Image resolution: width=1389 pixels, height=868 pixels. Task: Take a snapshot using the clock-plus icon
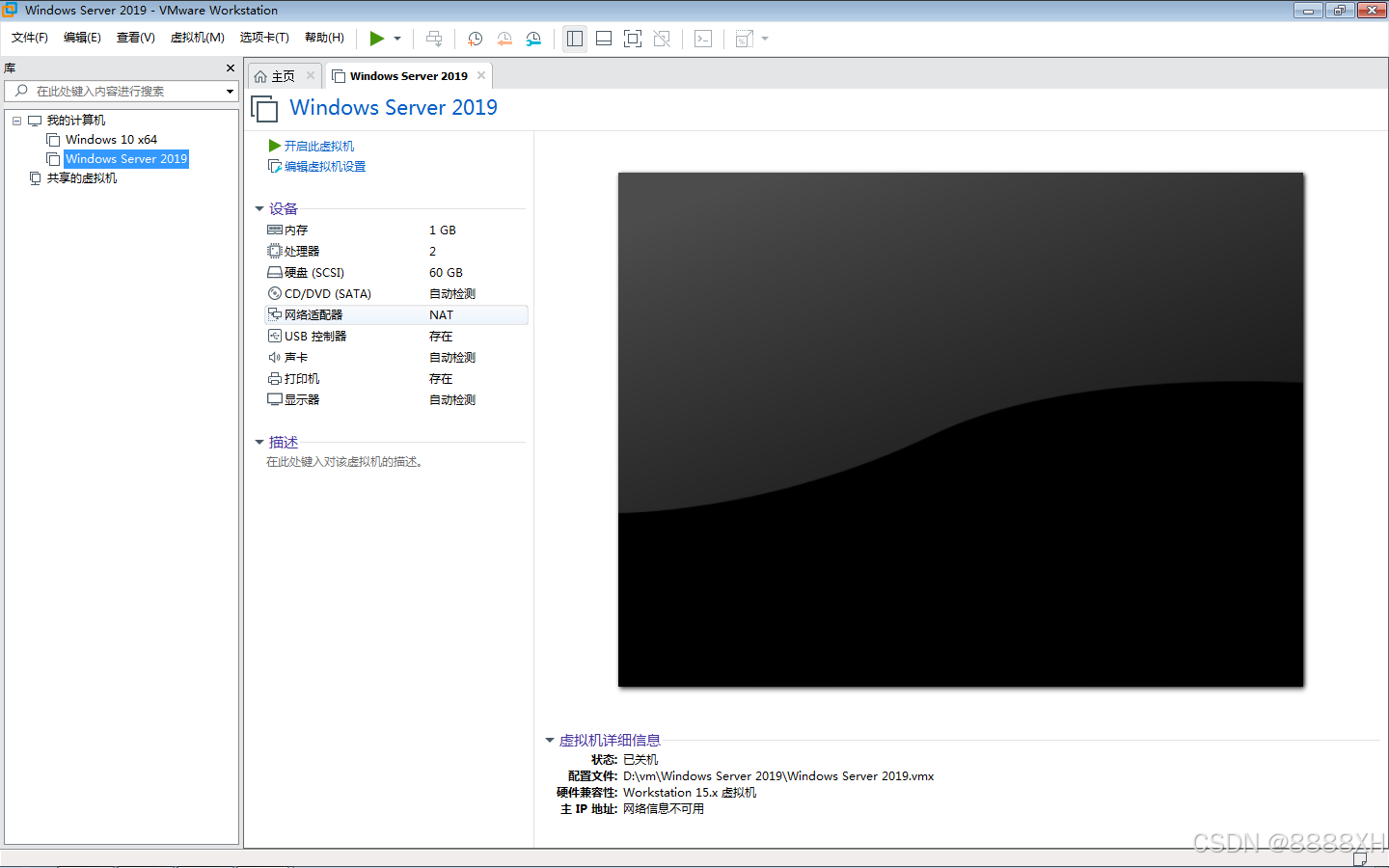[x=475, y=39]
